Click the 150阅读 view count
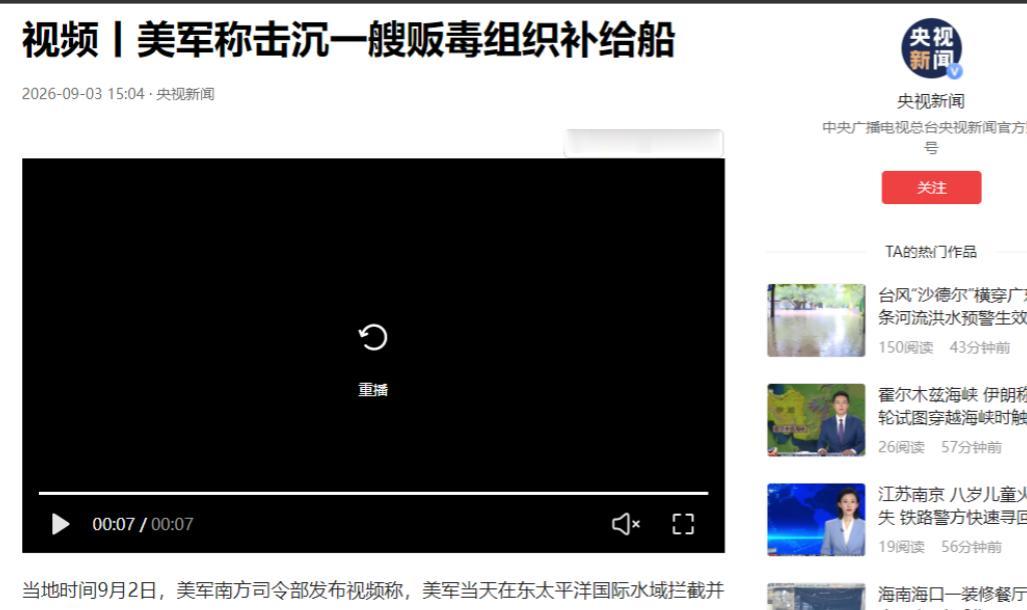Screen dimensions: 1027x610 (x=906, y=347)
